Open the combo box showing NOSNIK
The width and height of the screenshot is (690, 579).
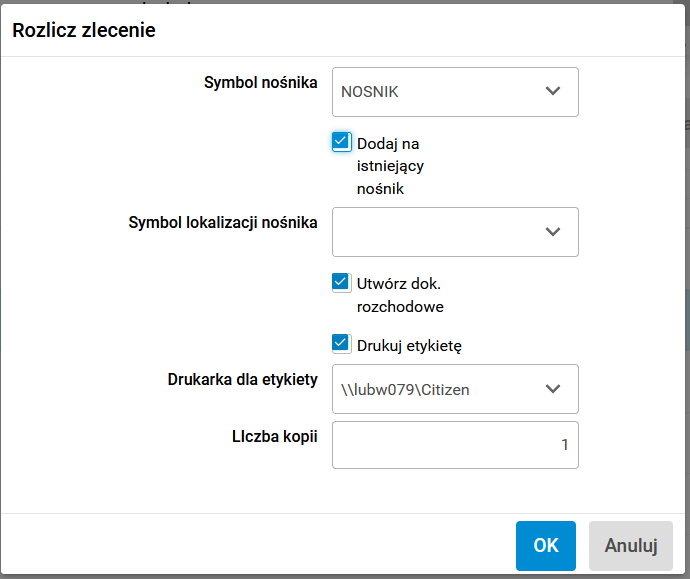(440, 92)
